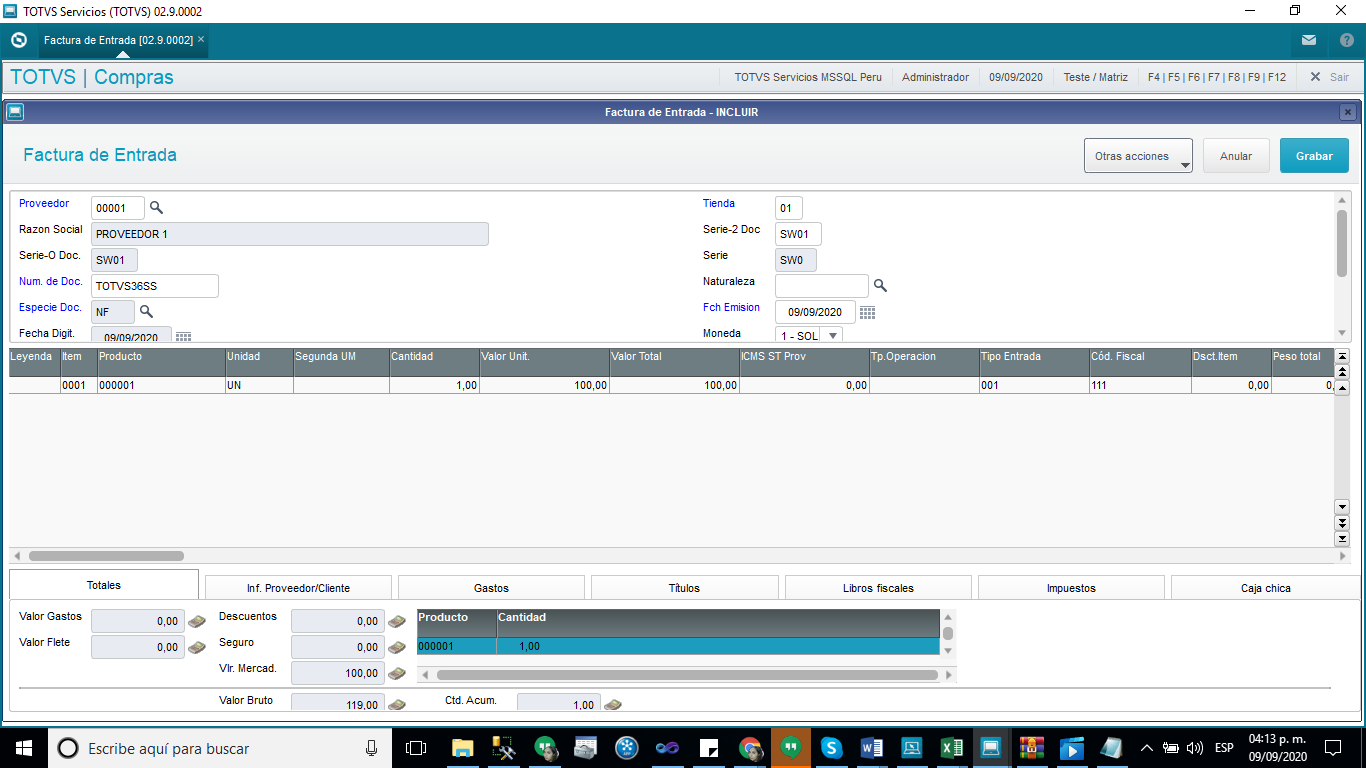Click the Cód. Fiscal cell 111
This screenshot has width=1366, height=768.
pos(1139,385)
